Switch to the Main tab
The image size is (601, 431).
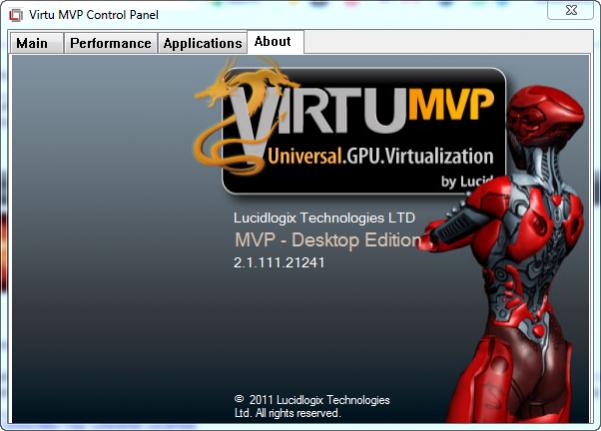[36, 43]
